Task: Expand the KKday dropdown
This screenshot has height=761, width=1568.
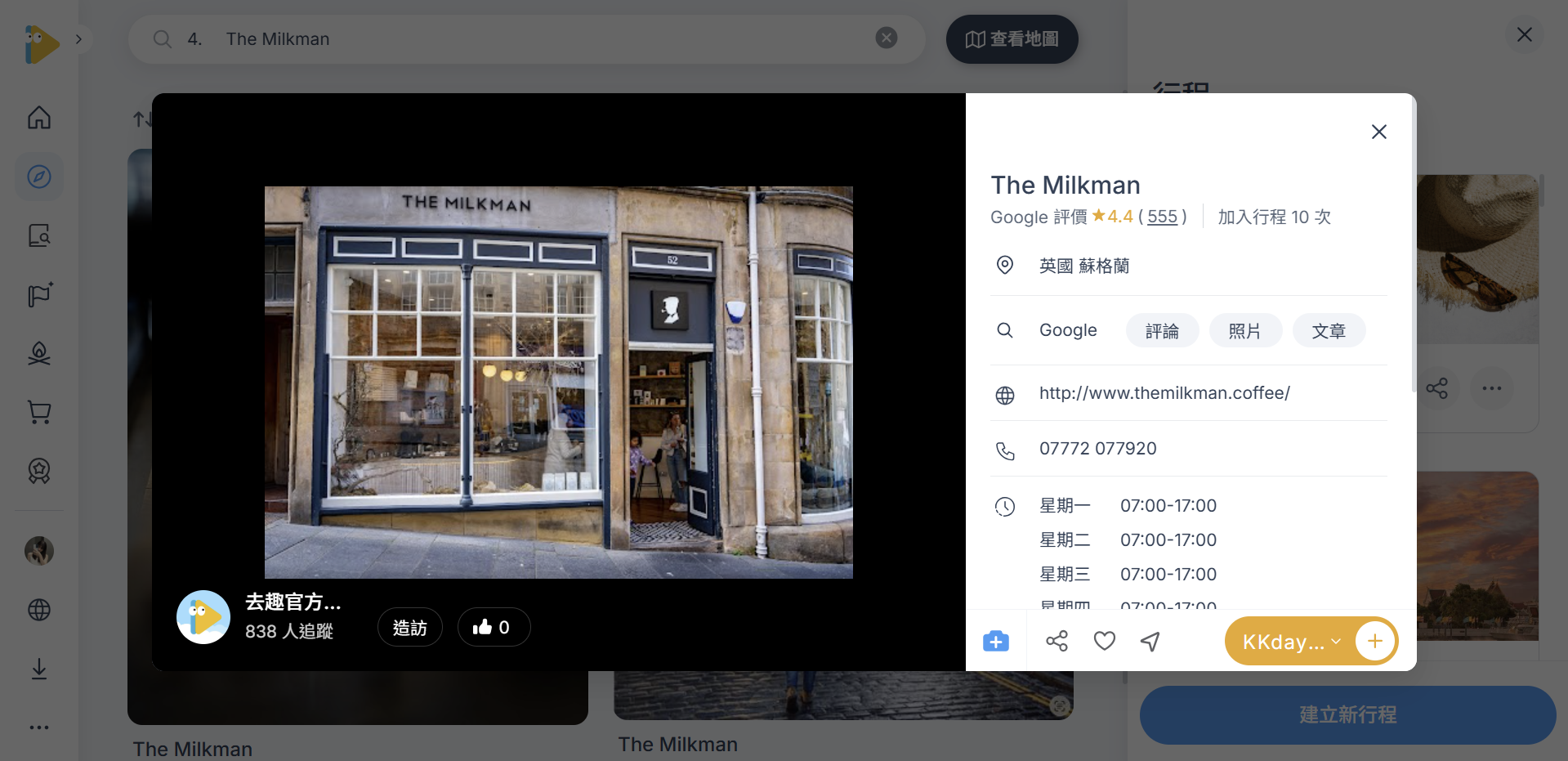Action: [1337, 641]
